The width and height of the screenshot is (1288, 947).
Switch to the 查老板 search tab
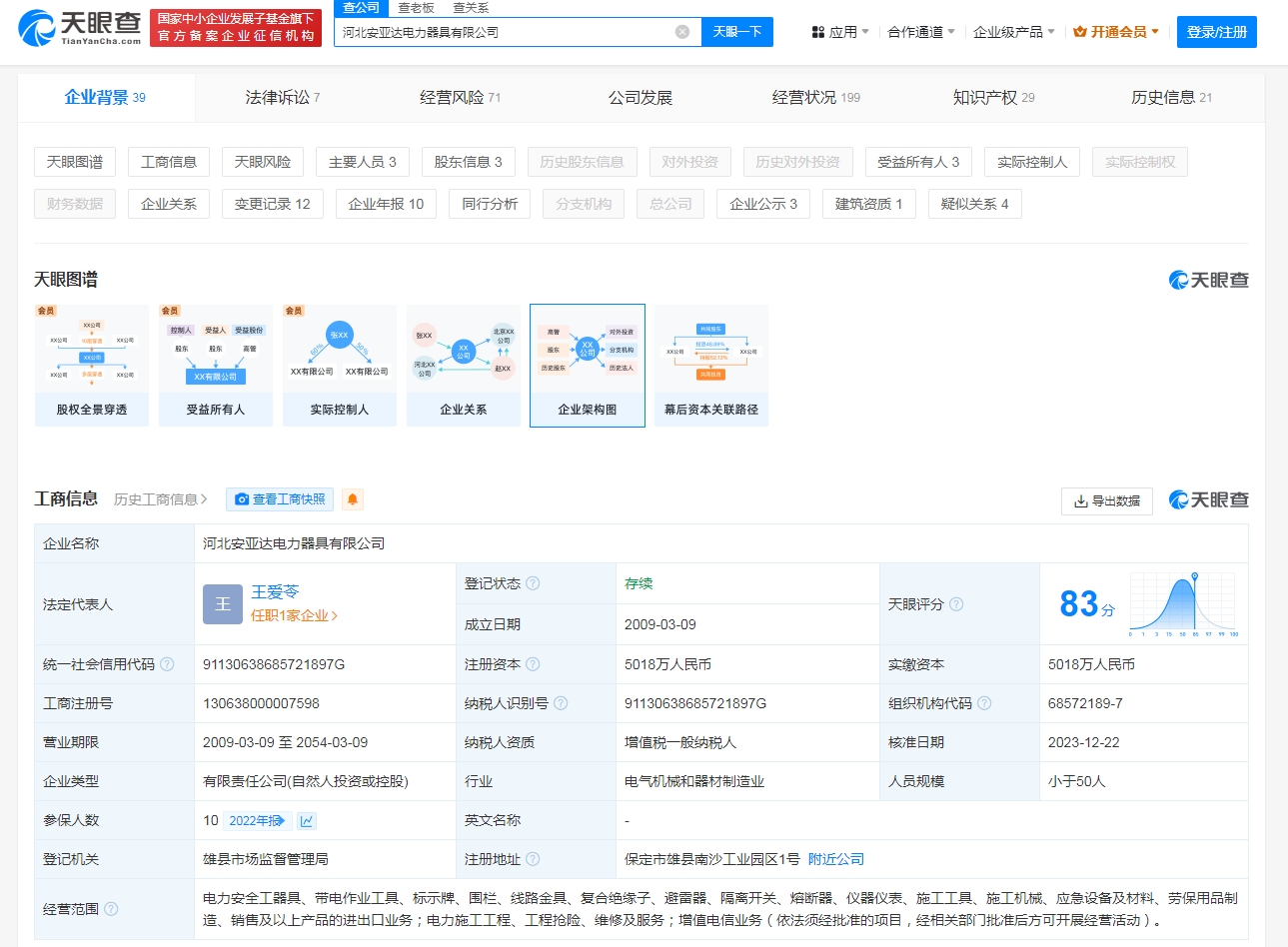pos(416,8)
